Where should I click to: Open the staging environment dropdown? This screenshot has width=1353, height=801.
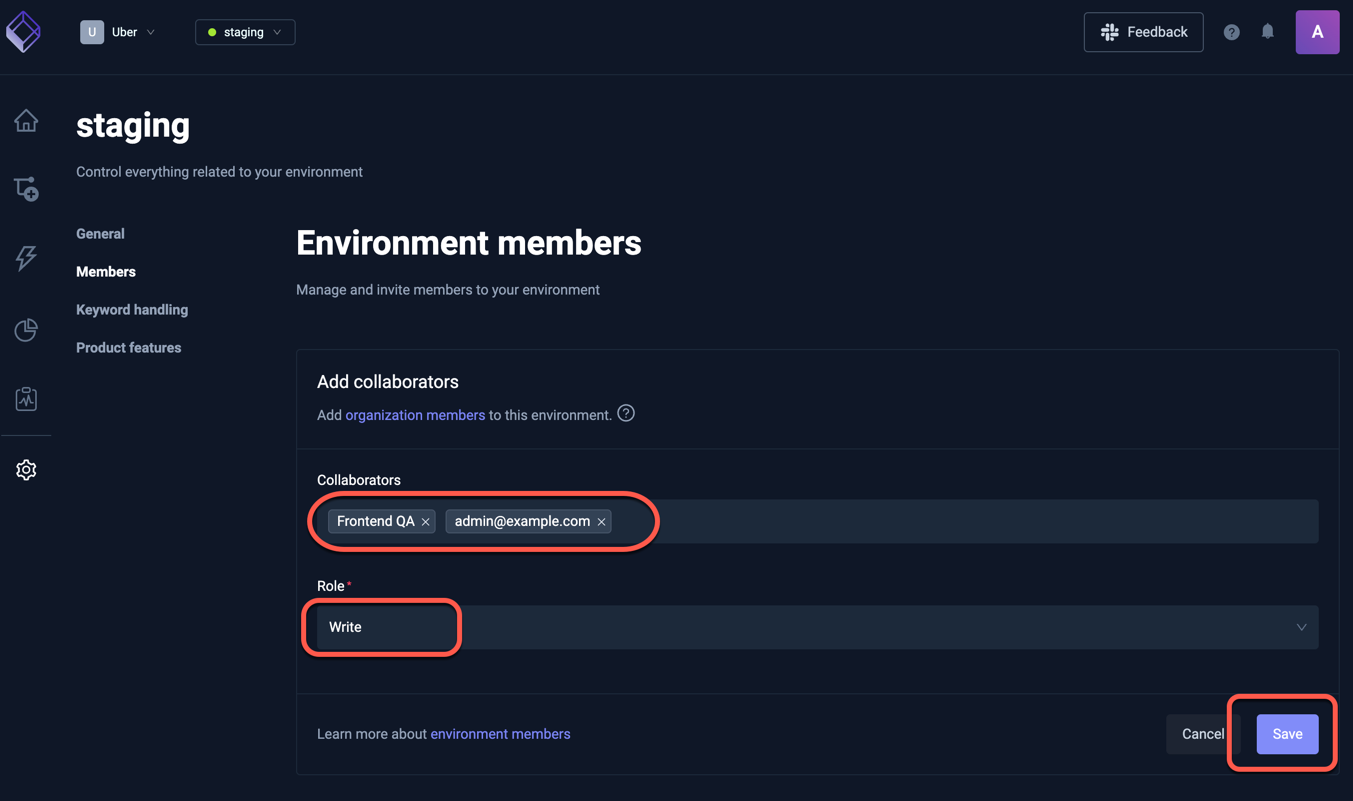[x=244, y=31]
